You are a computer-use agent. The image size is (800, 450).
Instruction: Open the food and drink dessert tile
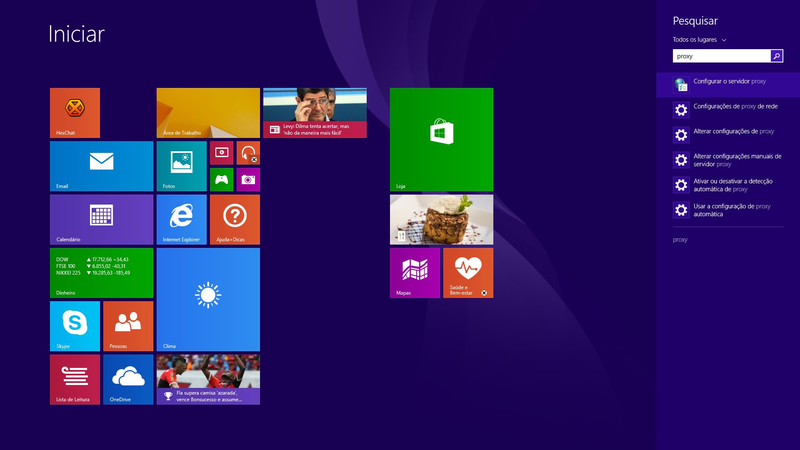[x=441, y=219]
